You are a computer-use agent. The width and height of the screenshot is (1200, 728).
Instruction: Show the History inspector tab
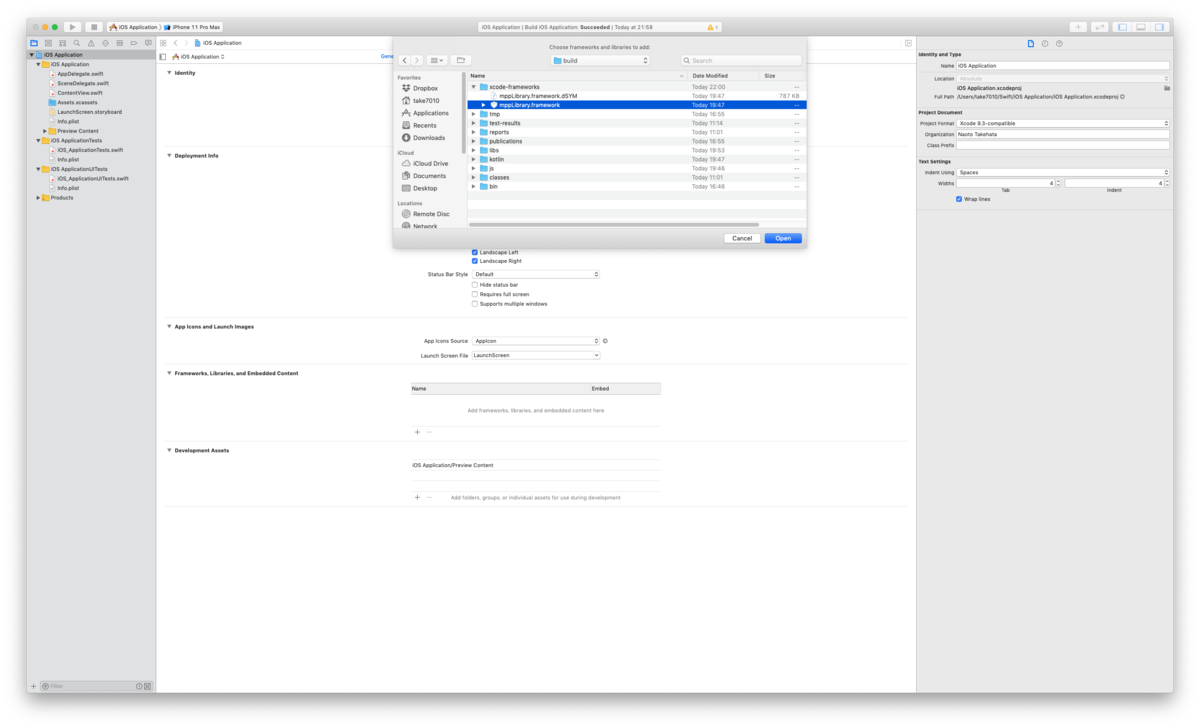point(1045,44)
